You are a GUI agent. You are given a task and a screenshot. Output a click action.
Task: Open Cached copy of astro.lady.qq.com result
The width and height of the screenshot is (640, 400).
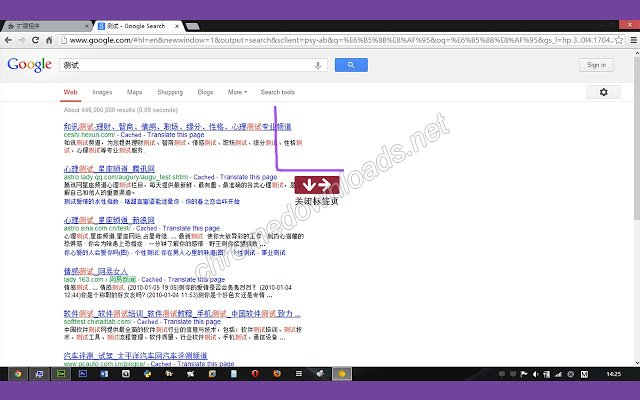pyautogui.click(x=204, y=177)
